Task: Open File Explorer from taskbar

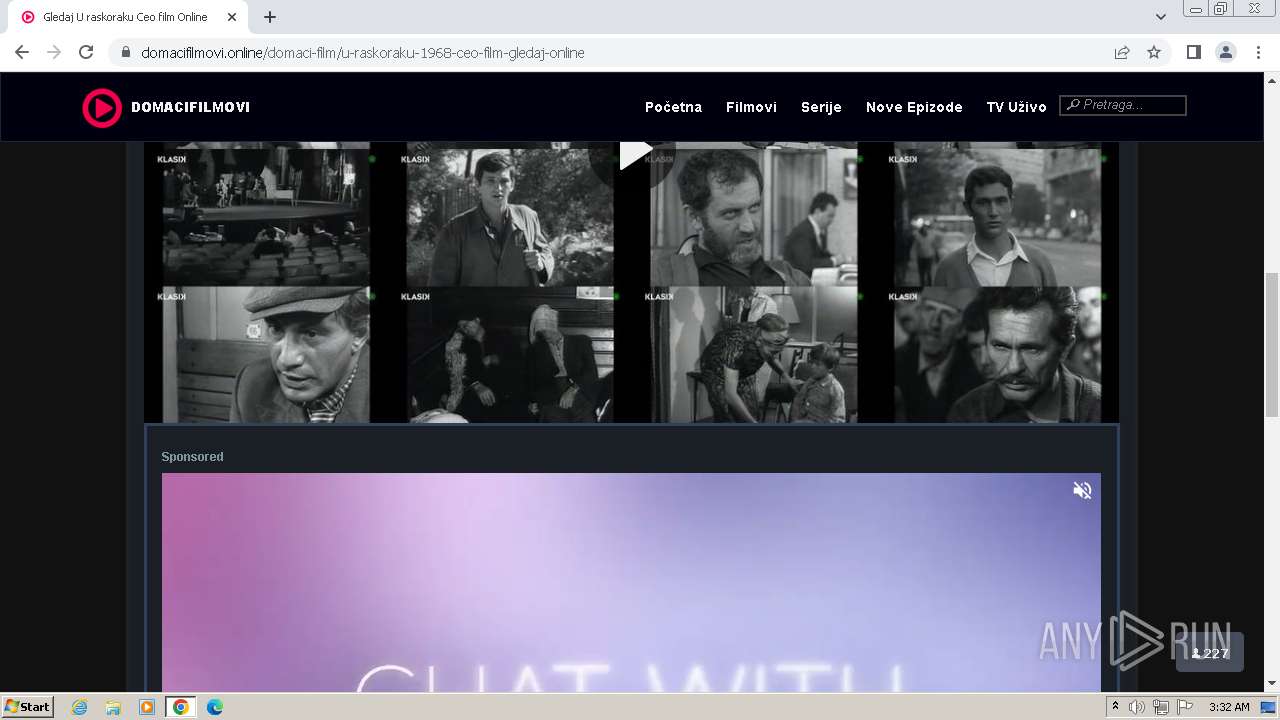Action: tap(113, 707)
